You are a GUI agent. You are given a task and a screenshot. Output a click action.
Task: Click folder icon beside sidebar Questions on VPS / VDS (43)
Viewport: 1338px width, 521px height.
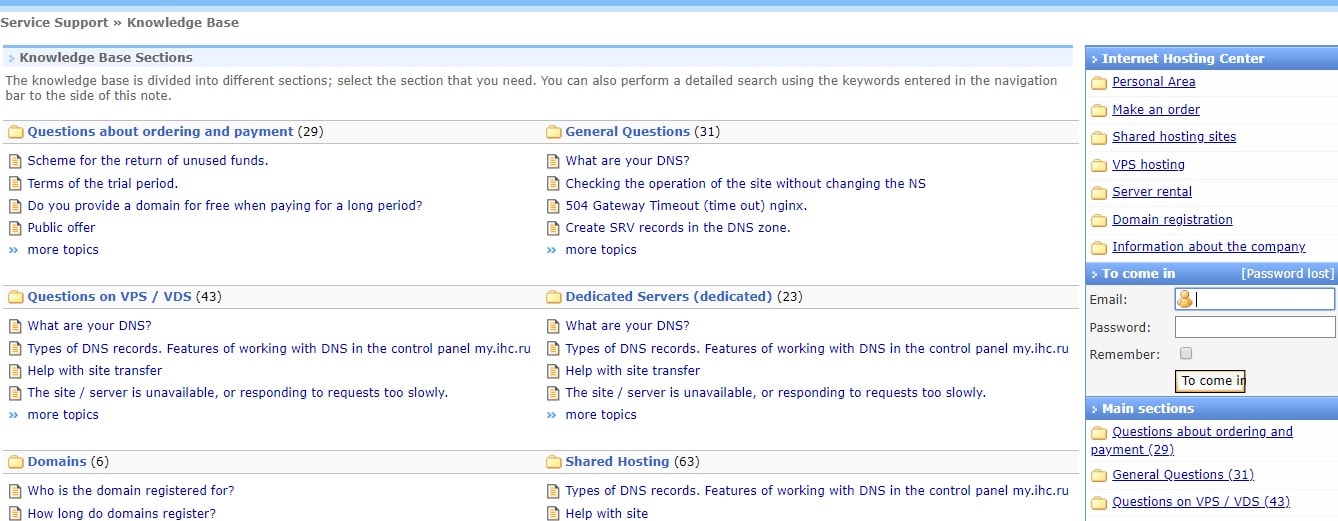click(x=1099, y=503)
